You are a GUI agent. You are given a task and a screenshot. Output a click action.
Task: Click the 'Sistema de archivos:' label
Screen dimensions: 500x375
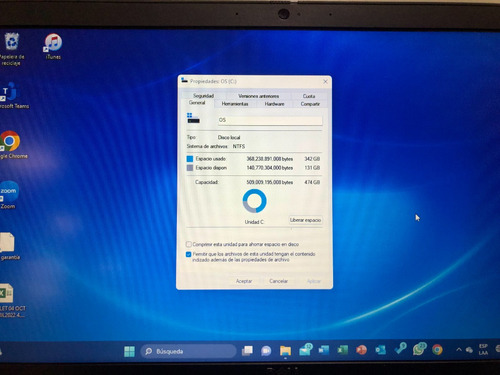pos(207,146)
